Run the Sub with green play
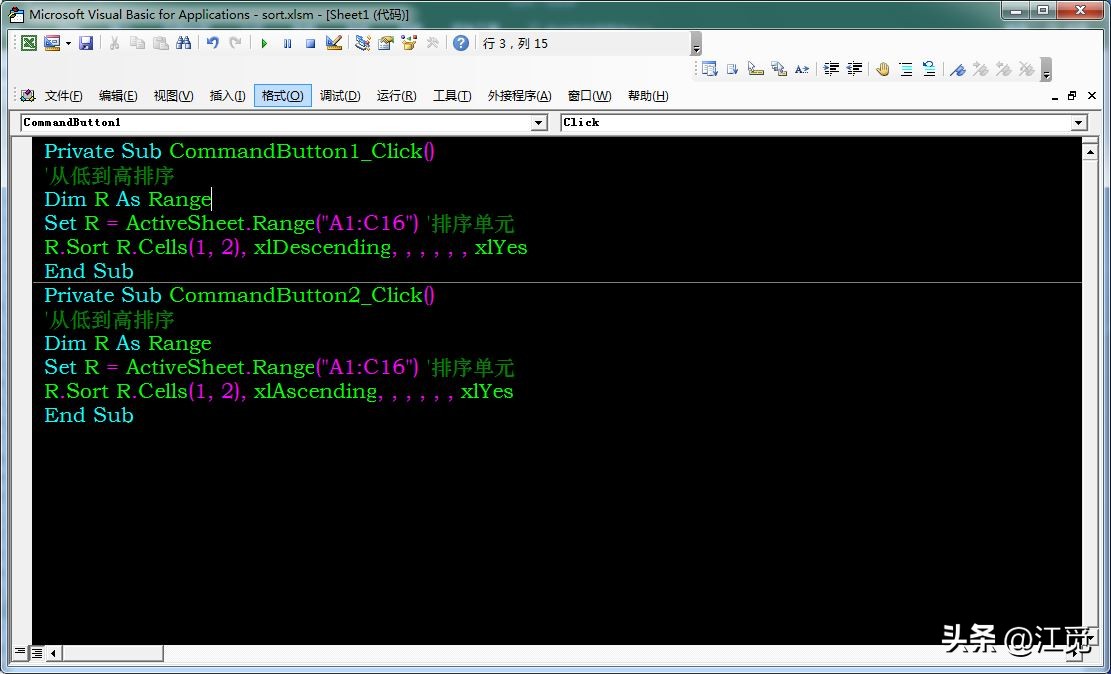Screen dimensions: 1111x674 (264, 43)
